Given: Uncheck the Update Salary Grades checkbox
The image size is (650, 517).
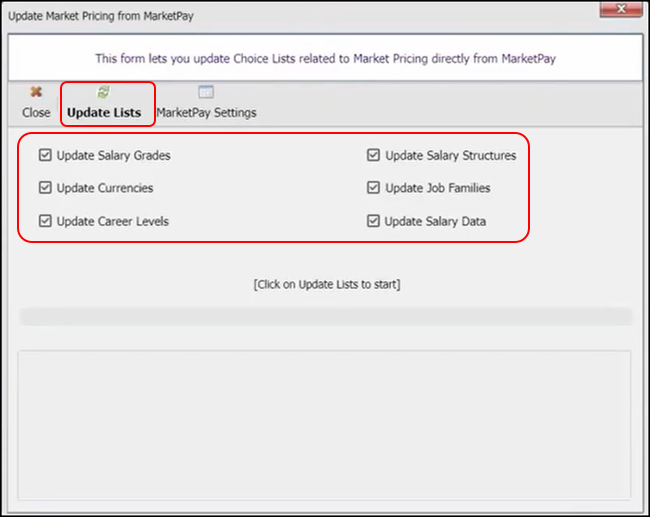Looking at the screenshot, I should (x=45, y=156).
